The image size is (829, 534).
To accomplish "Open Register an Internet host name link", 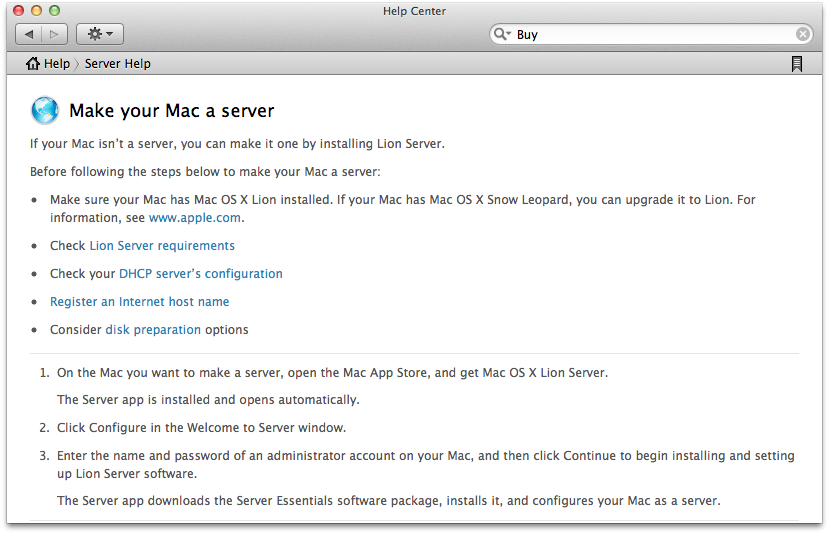I will tap(140, 302).
